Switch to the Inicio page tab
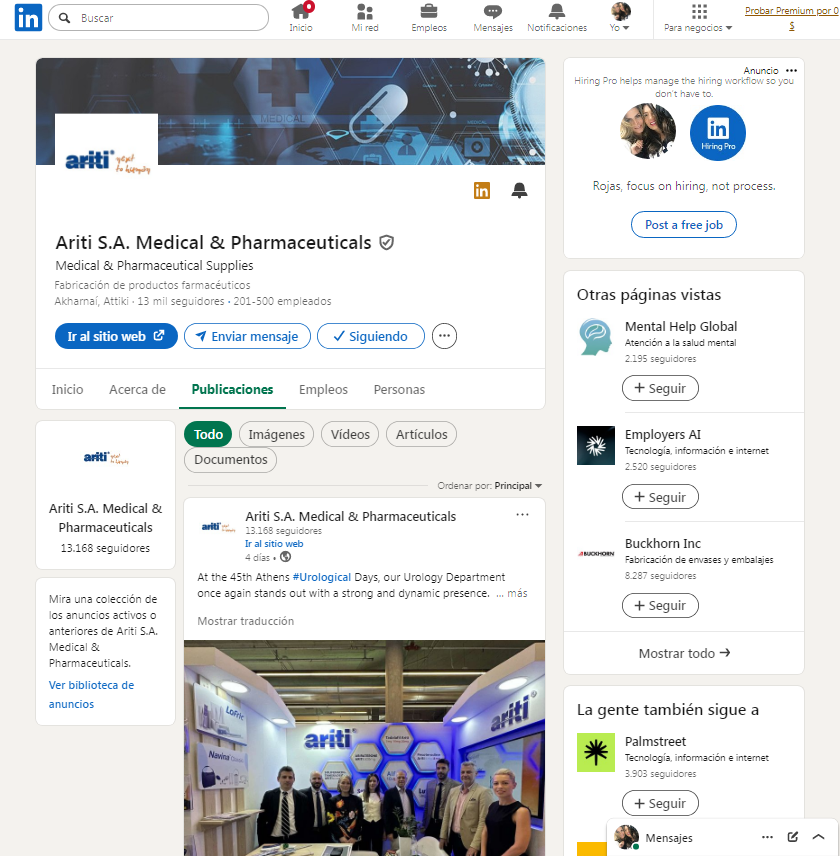The height and width of the screenshot is (856, 840). (67, 389)
